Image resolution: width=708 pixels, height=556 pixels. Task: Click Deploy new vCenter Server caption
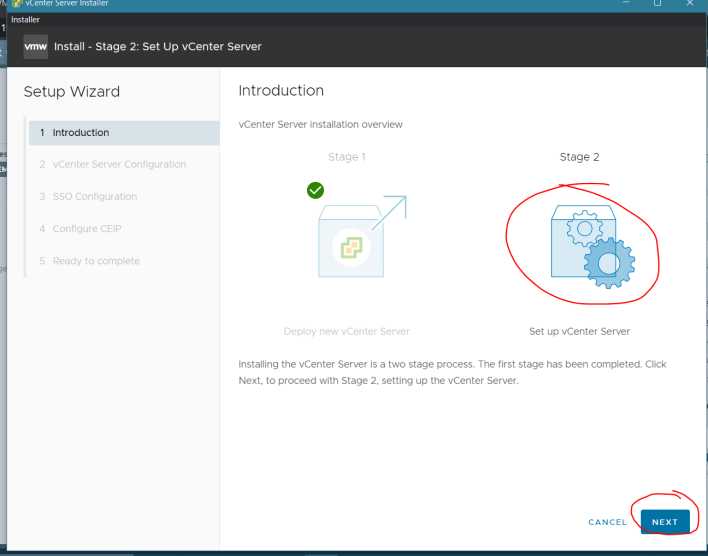point(346,332)
